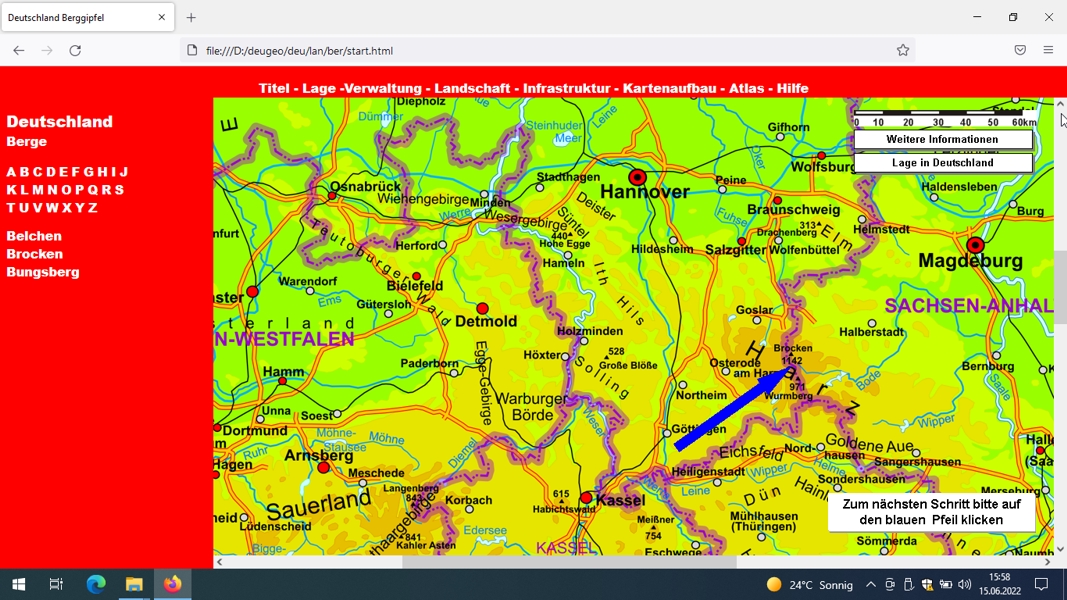Click the horizontal scrollbar thumb below the map
Screen dimensions: 1067x600
(x=569, y=562)
